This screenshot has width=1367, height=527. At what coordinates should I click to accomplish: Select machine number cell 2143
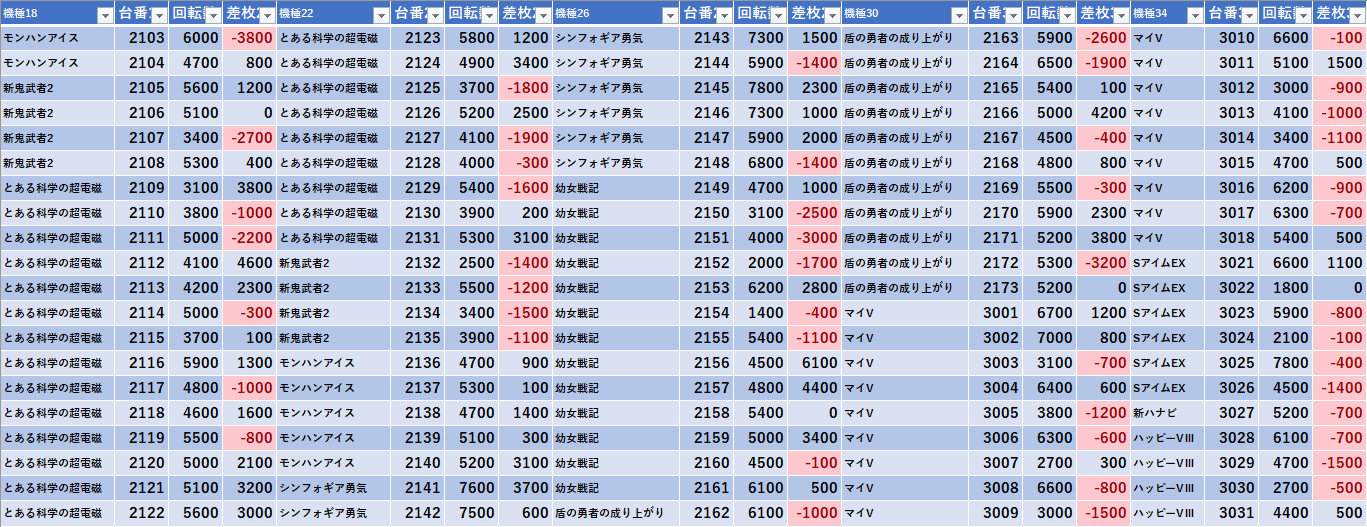pyautogui.click(x=706, y=38)
